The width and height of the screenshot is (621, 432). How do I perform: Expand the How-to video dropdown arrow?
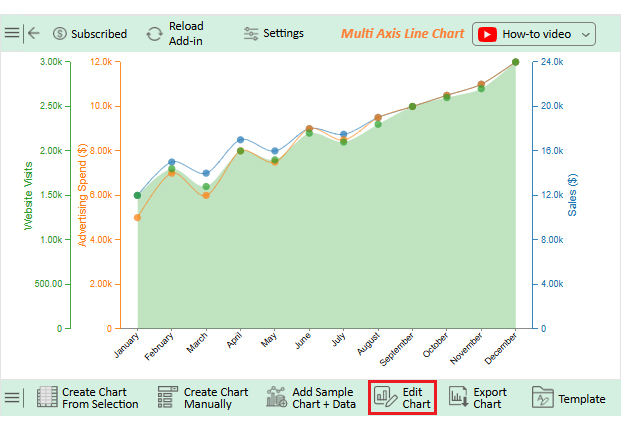[x=585, y=34]
